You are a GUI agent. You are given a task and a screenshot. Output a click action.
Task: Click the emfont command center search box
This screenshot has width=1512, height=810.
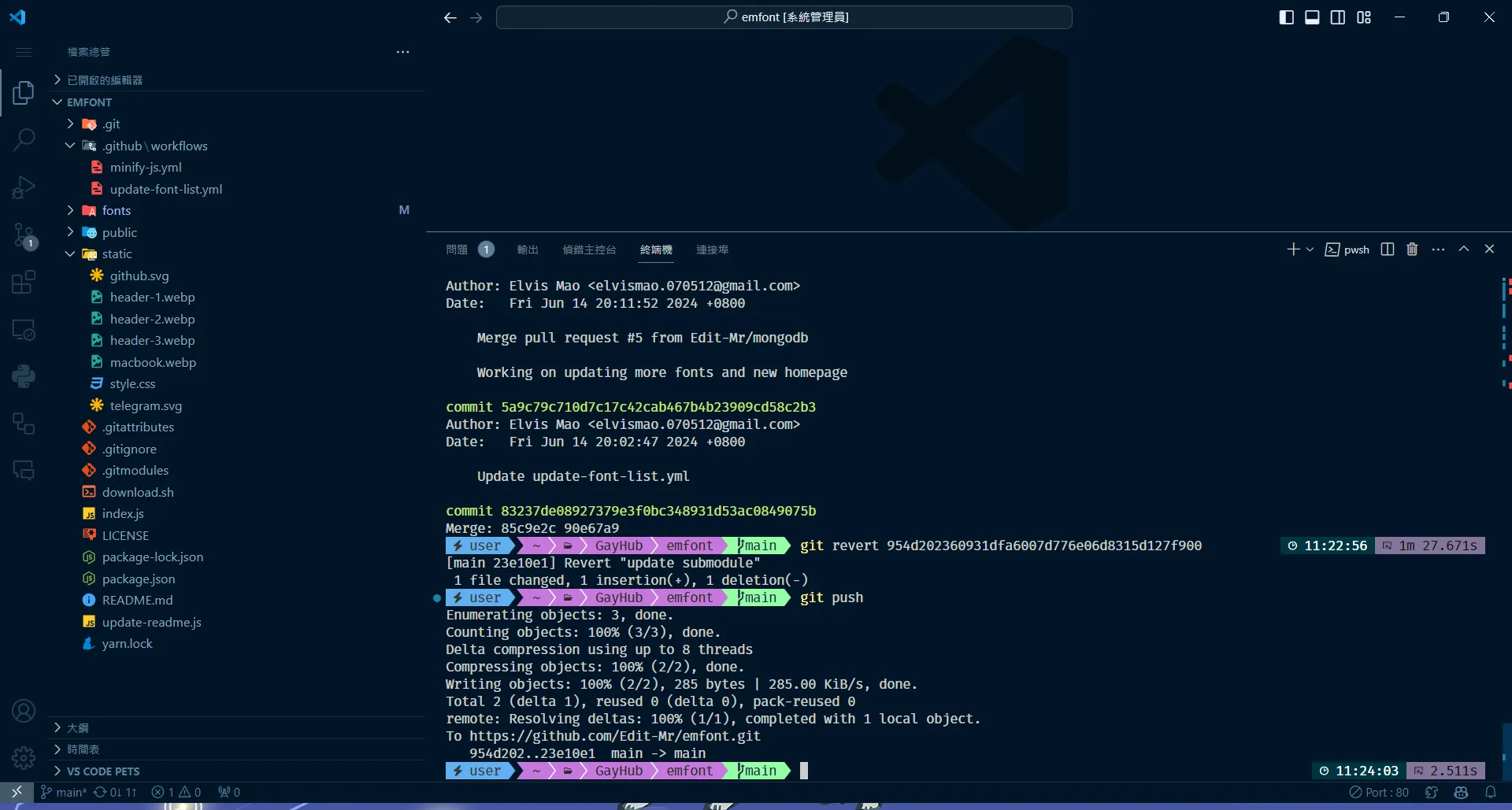(x=784, y=17)
